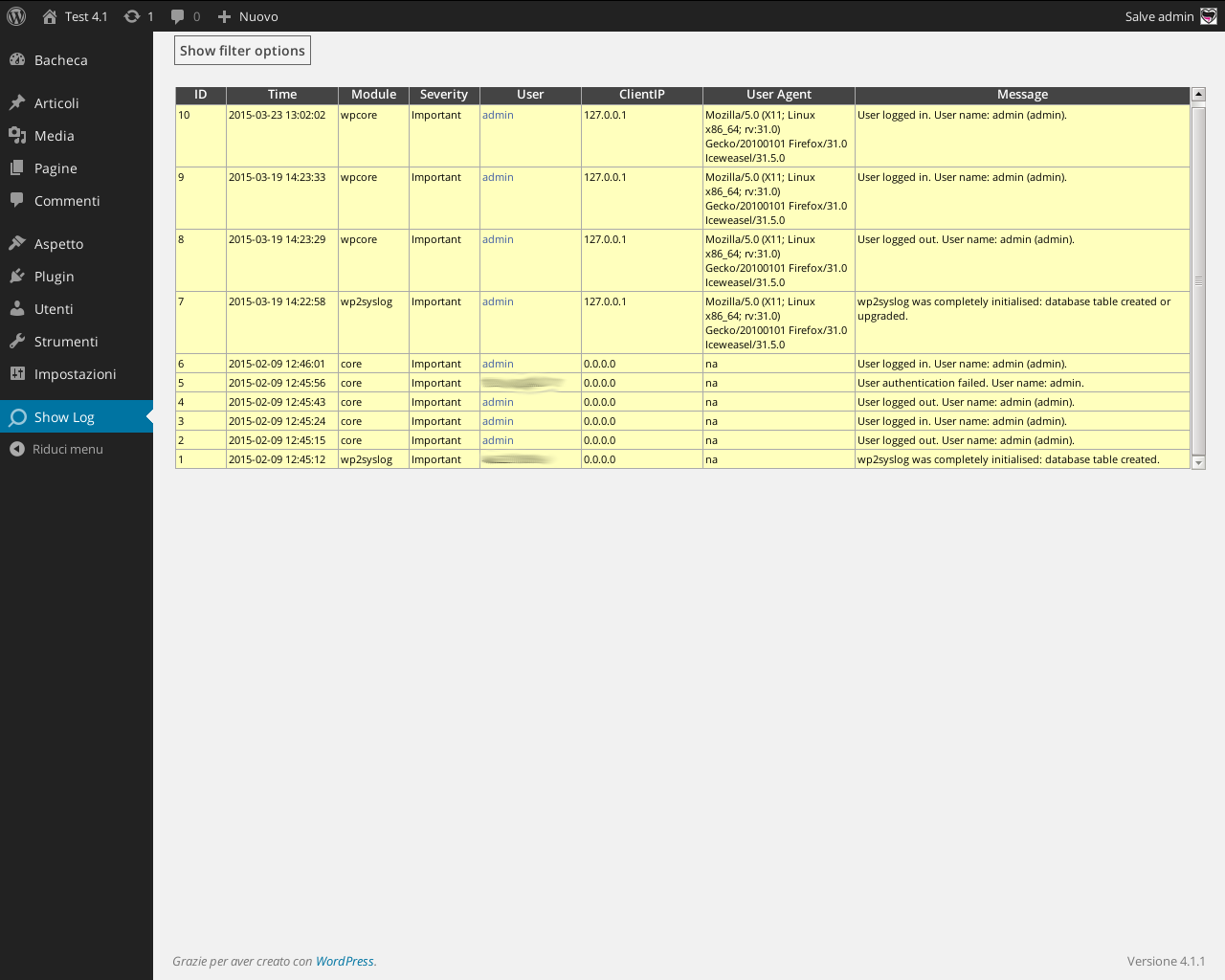Click the admin user link in log row 2
This screenshot has width=1225, height=980.
[498, 440]
